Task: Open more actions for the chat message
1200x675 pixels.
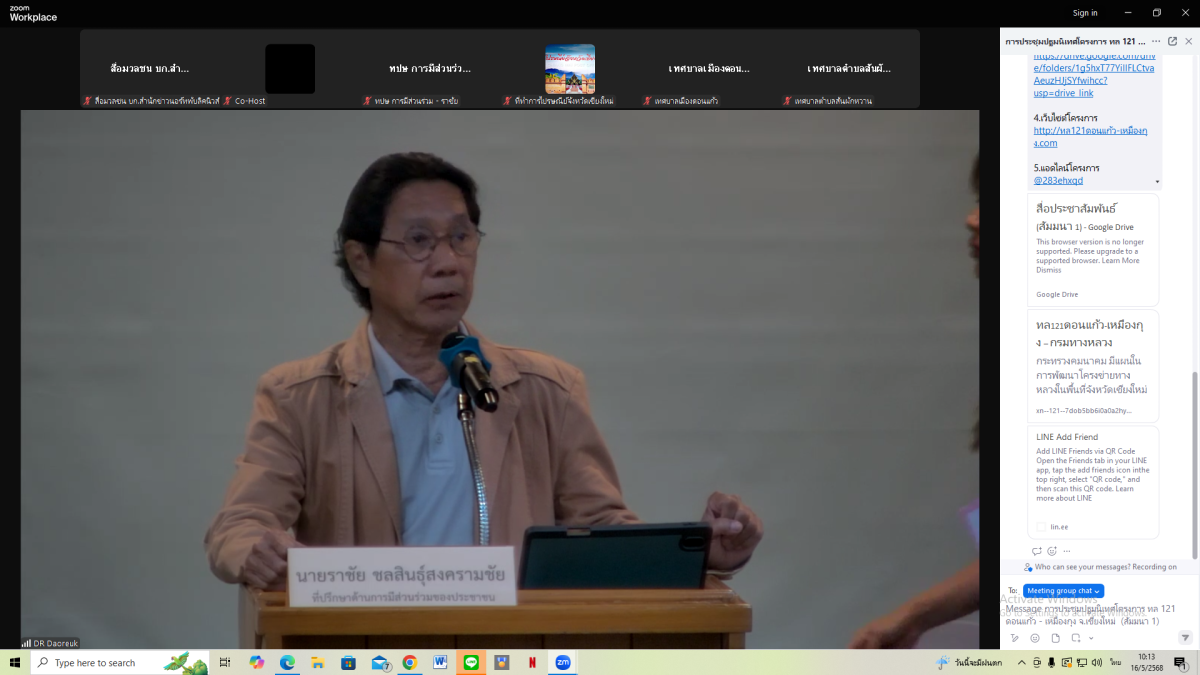Action: [1067, 551]
